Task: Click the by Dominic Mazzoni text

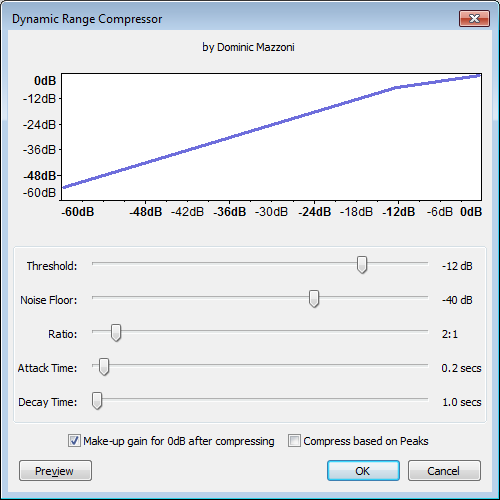Action: point(248,47)
